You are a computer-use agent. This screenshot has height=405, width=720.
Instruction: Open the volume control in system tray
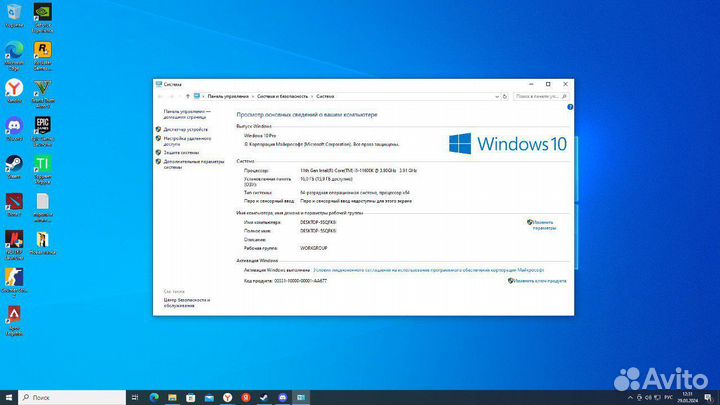[648, 398]
